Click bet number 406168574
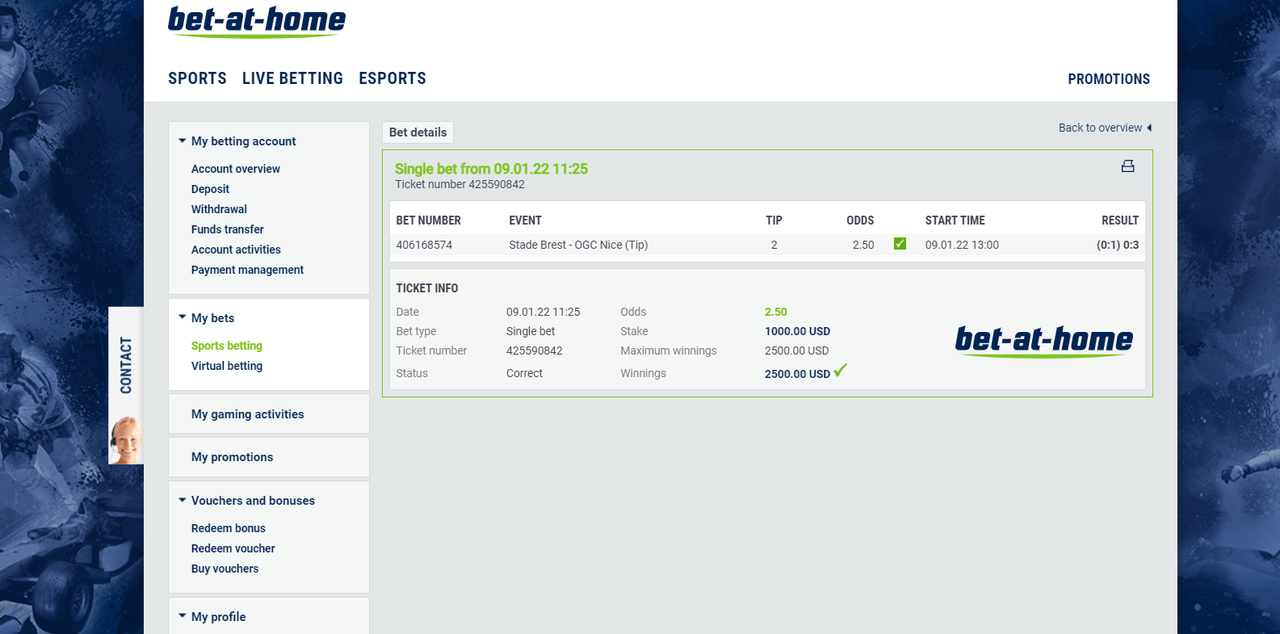The width and height of the screenshot is (1280, 634). click(x=424, y=245)
